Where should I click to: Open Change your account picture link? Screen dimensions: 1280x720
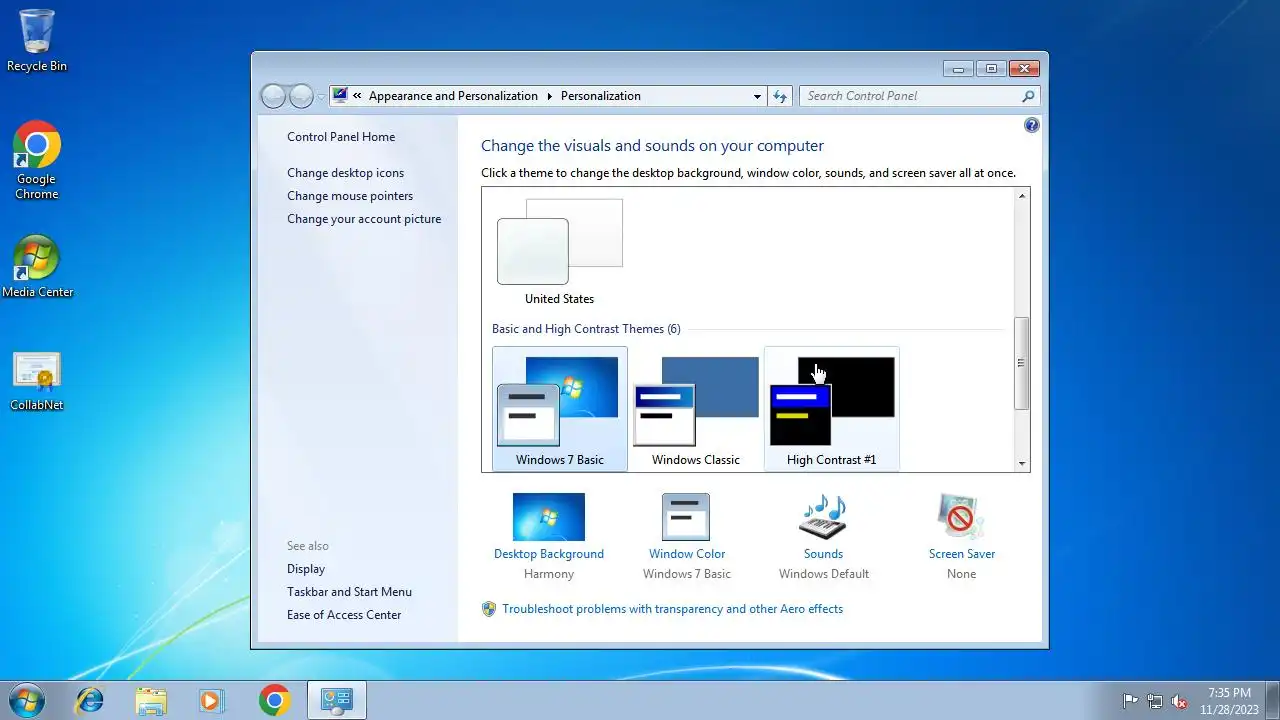[x=364, y=219]
